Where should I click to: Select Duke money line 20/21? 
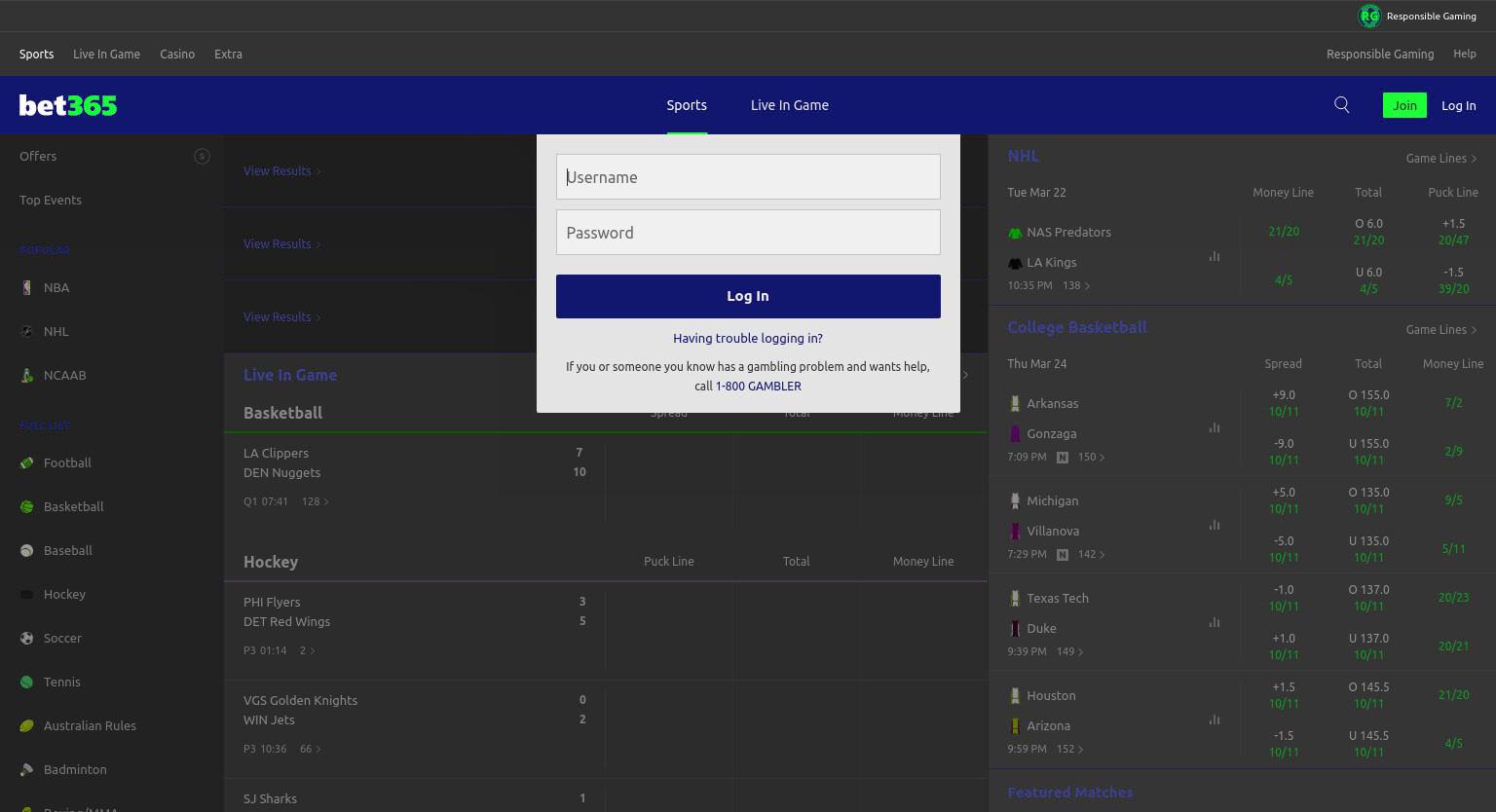[1453, 646]
